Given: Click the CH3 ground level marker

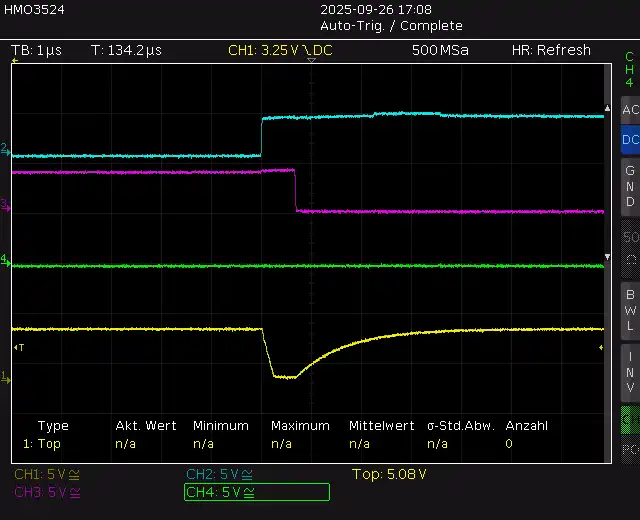Looking at the screenshot, I should (x=5, y=204).
